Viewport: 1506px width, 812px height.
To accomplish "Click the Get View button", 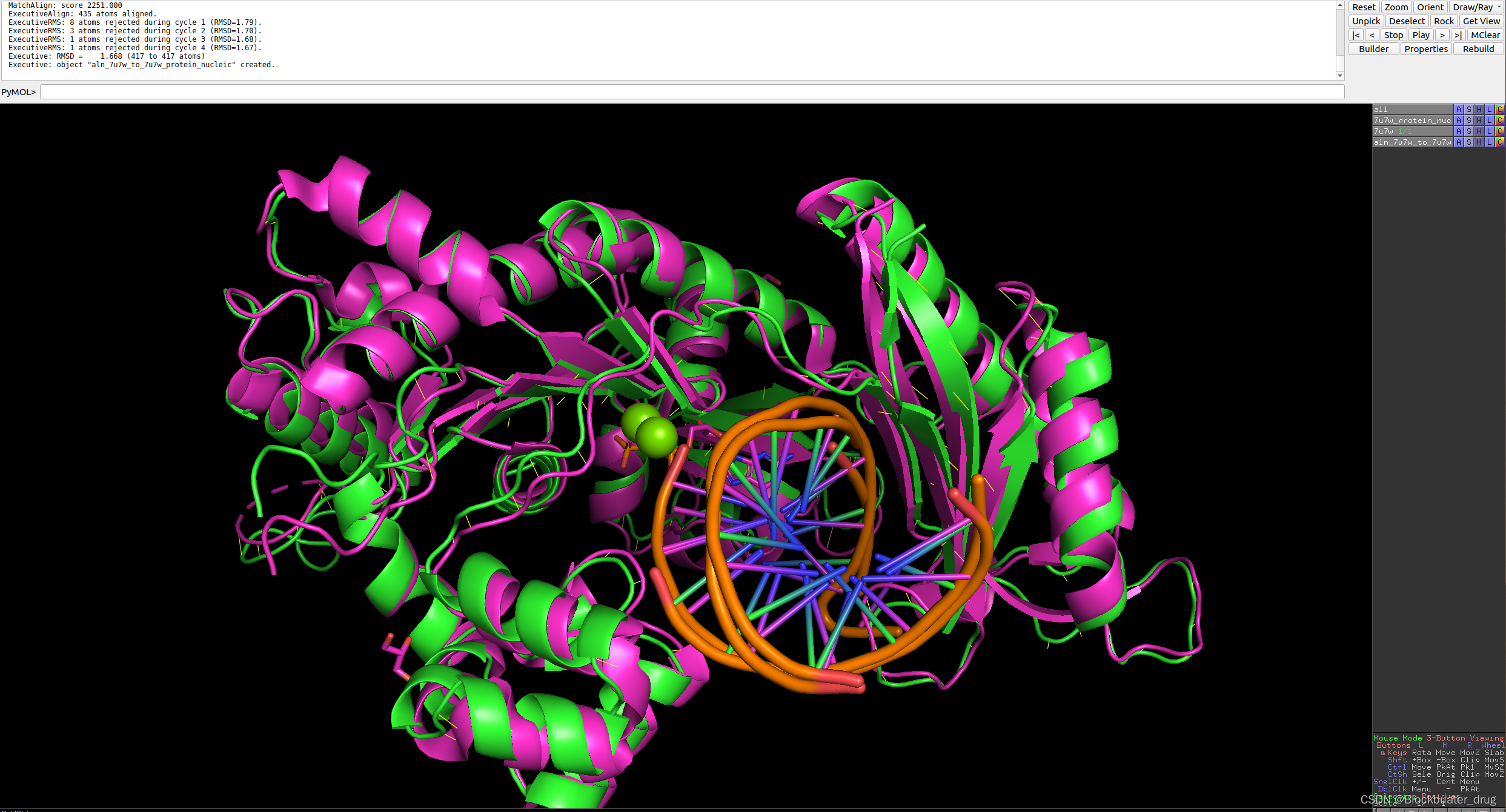I will pos(1482,21).
